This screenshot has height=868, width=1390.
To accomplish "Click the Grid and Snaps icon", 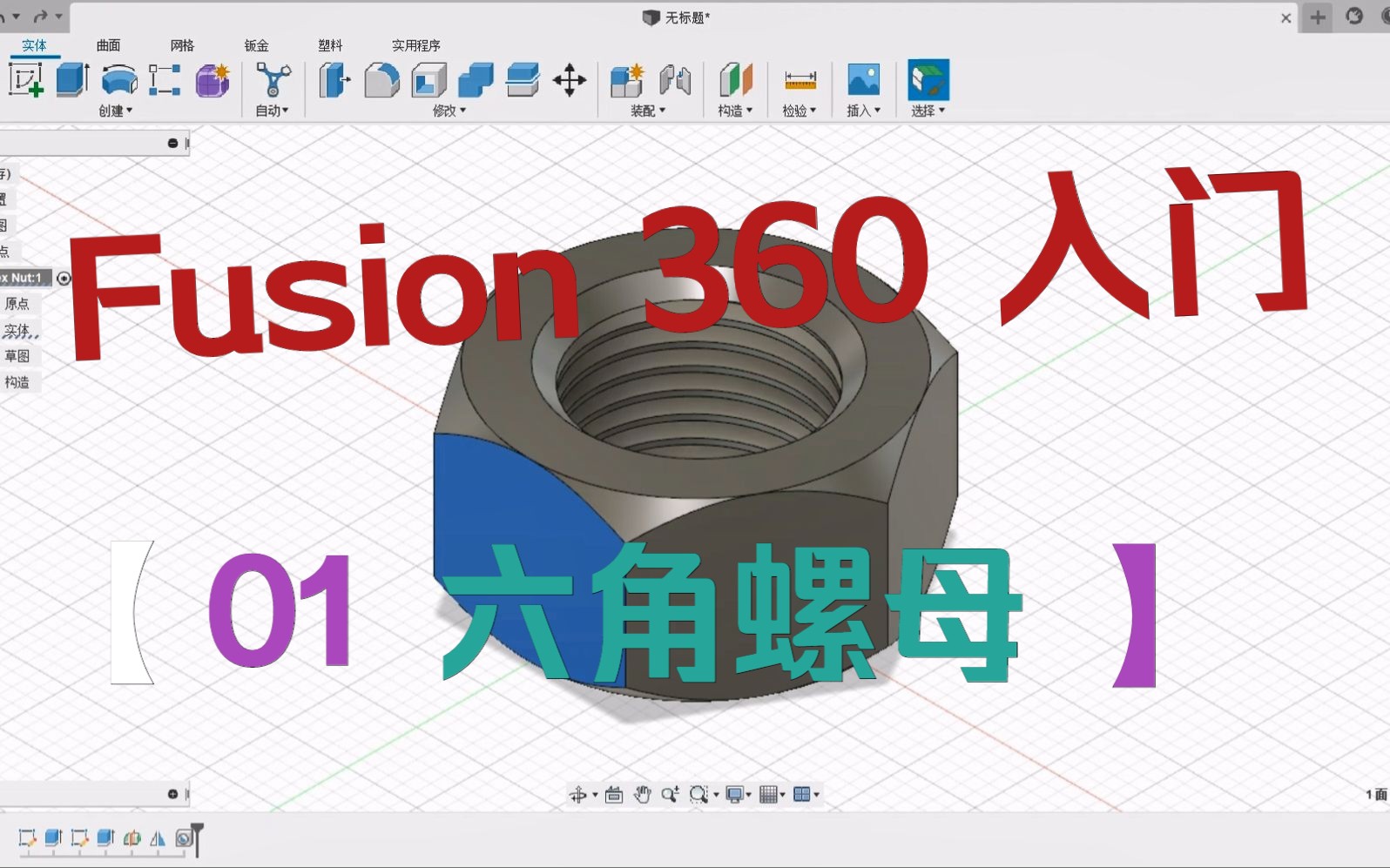I will (768, 794).
